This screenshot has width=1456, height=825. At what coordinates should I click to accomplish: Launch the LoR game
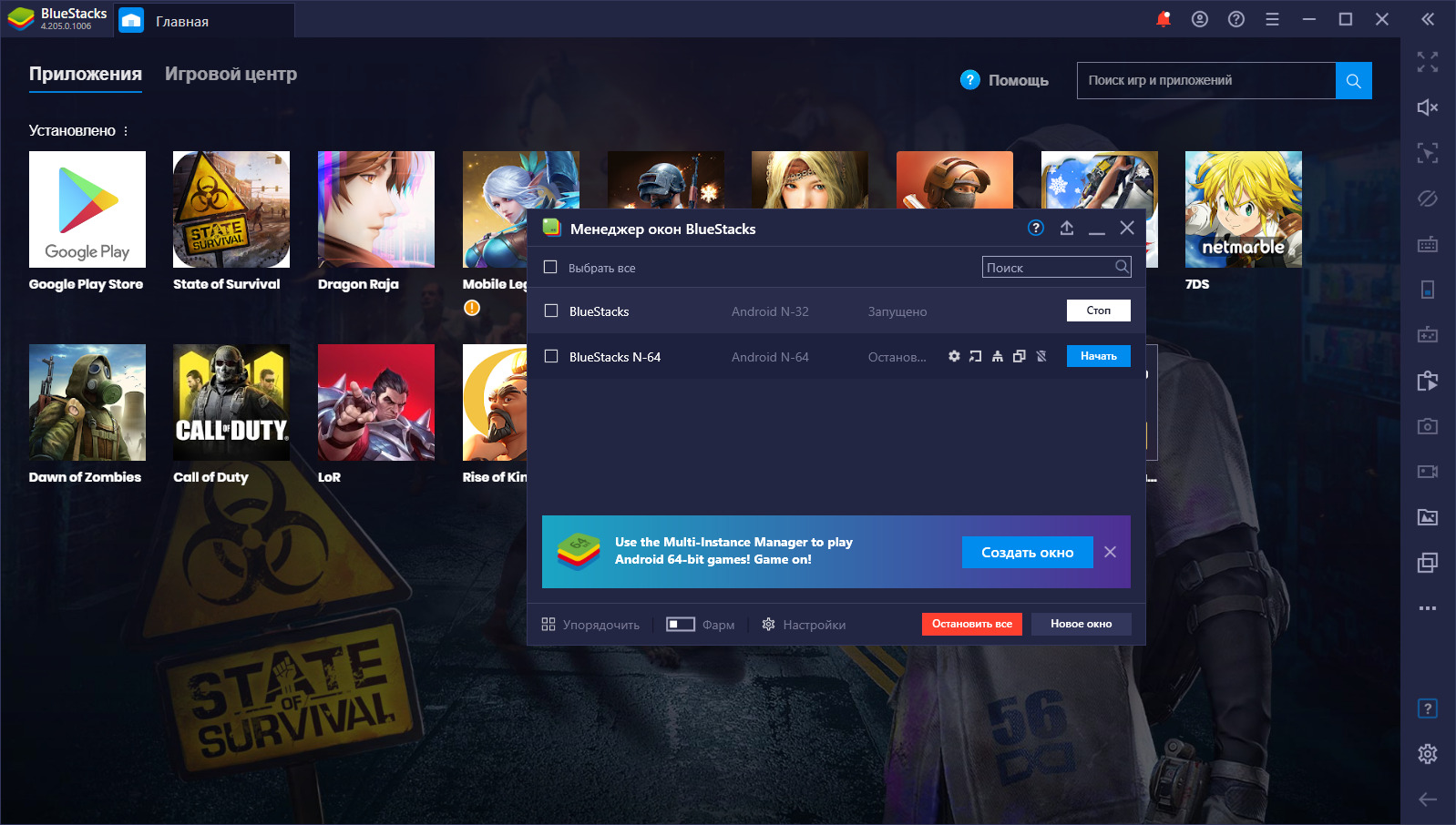[376, 402]
